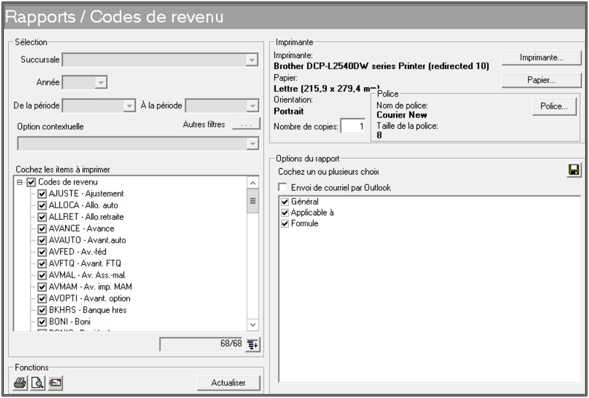Uncheck AVAUTO - Avant.auto
This screenshot has width=589, height=398.
pos(42,240)
